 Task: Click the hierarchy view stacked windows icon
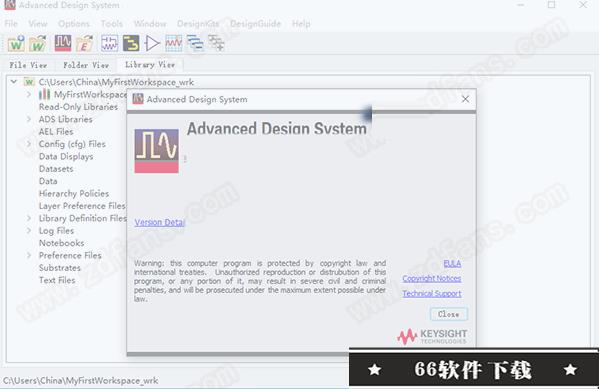click(x=195, y=43)
